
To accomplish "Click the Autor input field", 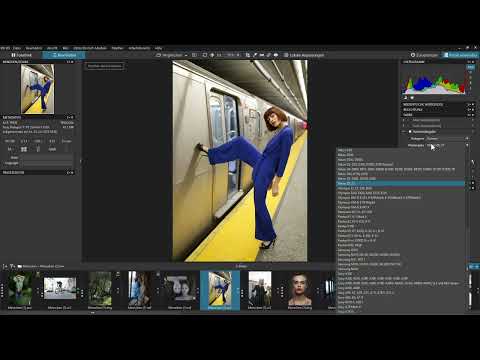I will pos(47,158).
